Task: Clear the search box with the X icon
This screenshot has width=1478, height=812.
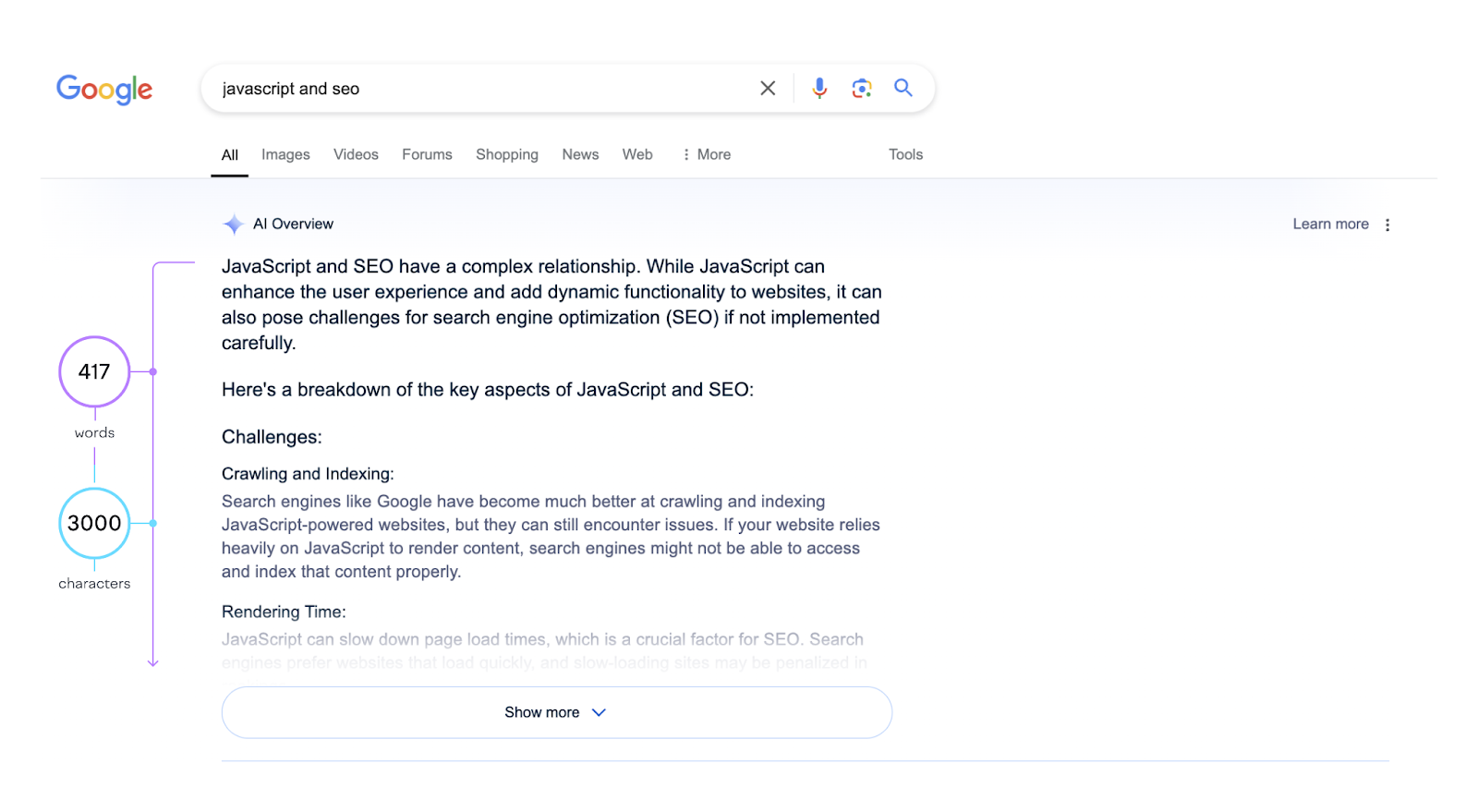Action: [x=768, y=89]
